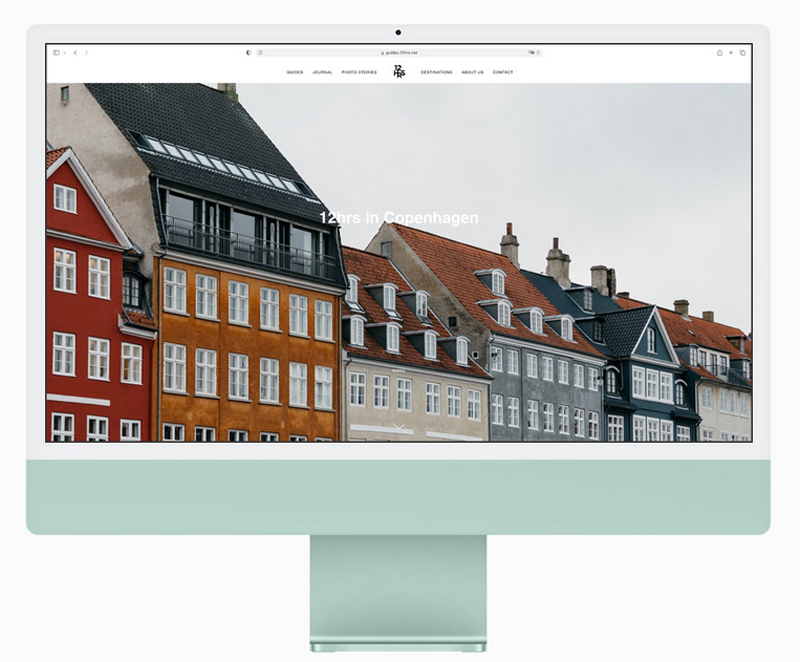Open the sidebar dropdown arrow
The width and height of the screenshot is (800, 662).
64,52
